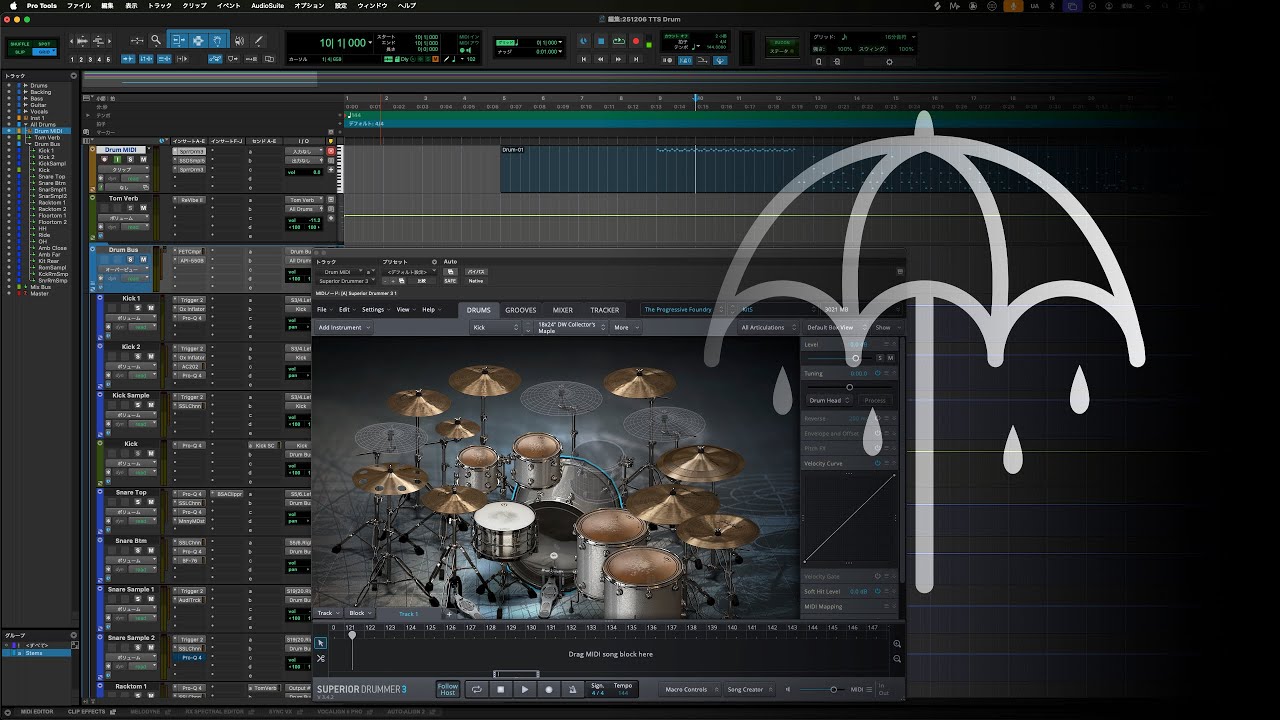Mute the drum with M in Level
The height and width of the screenshot is (720, 1280).
(x=890, y=358)
